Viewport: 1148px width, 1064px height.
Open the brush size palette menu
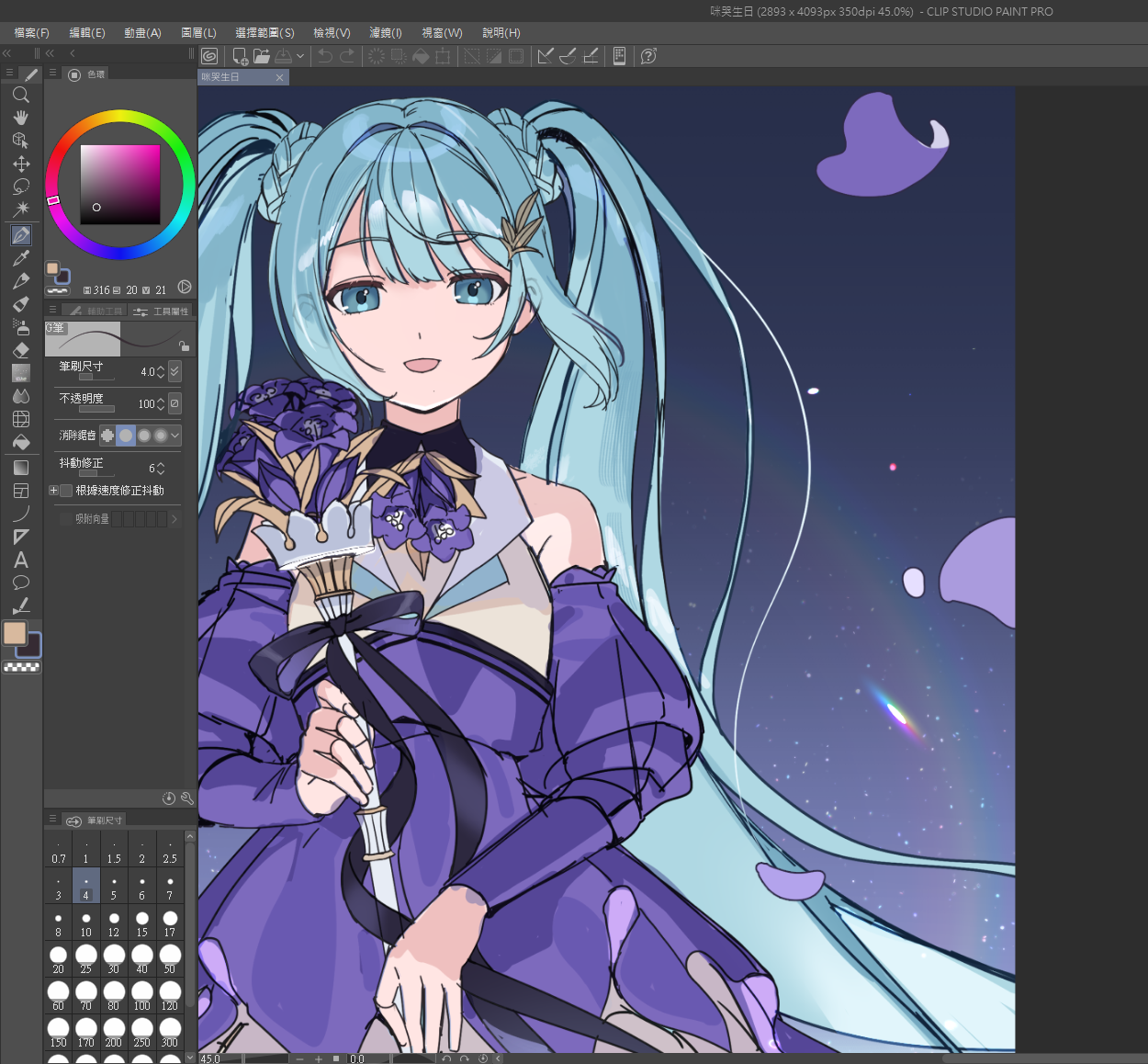click(x=52, y=819)
